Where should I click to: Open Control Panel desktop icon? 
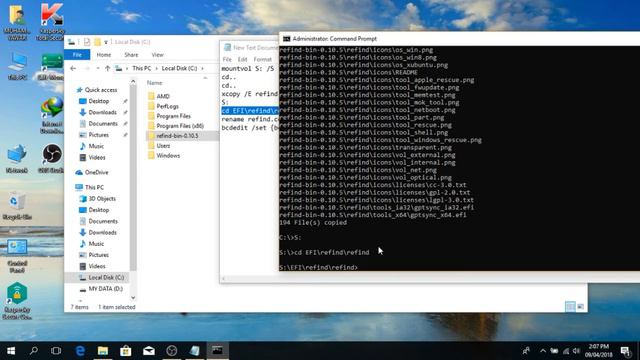(x=17, y=256)
